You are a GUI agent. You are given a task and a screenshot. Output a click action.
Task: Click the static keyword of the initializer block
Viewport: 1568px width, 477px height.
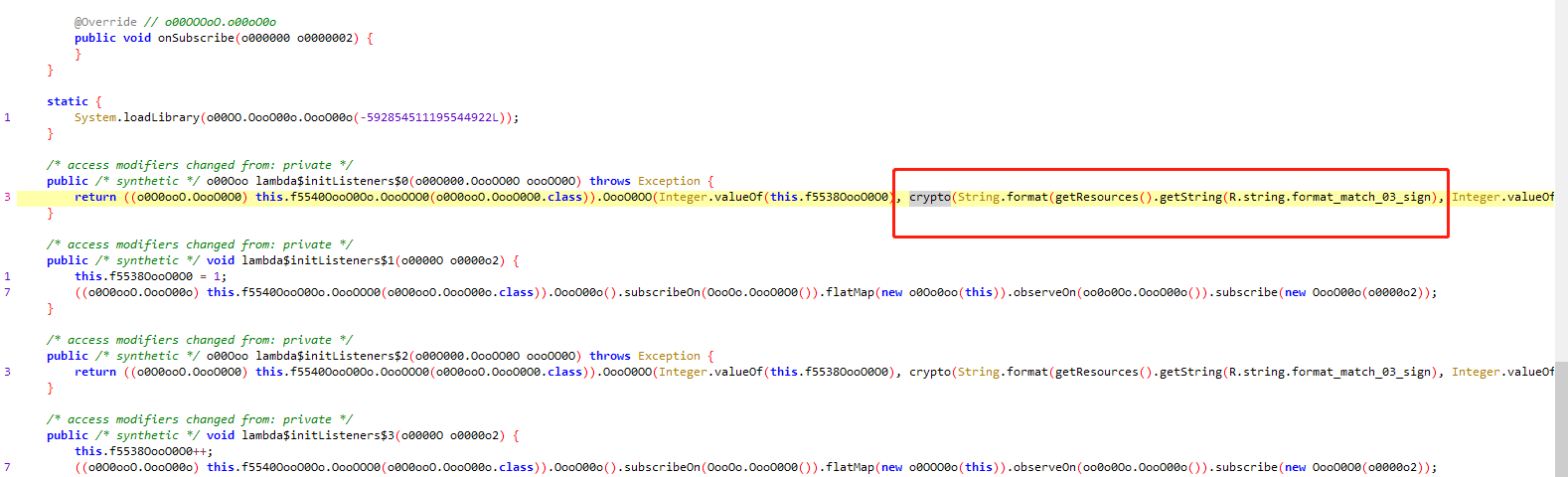point(68,101)
